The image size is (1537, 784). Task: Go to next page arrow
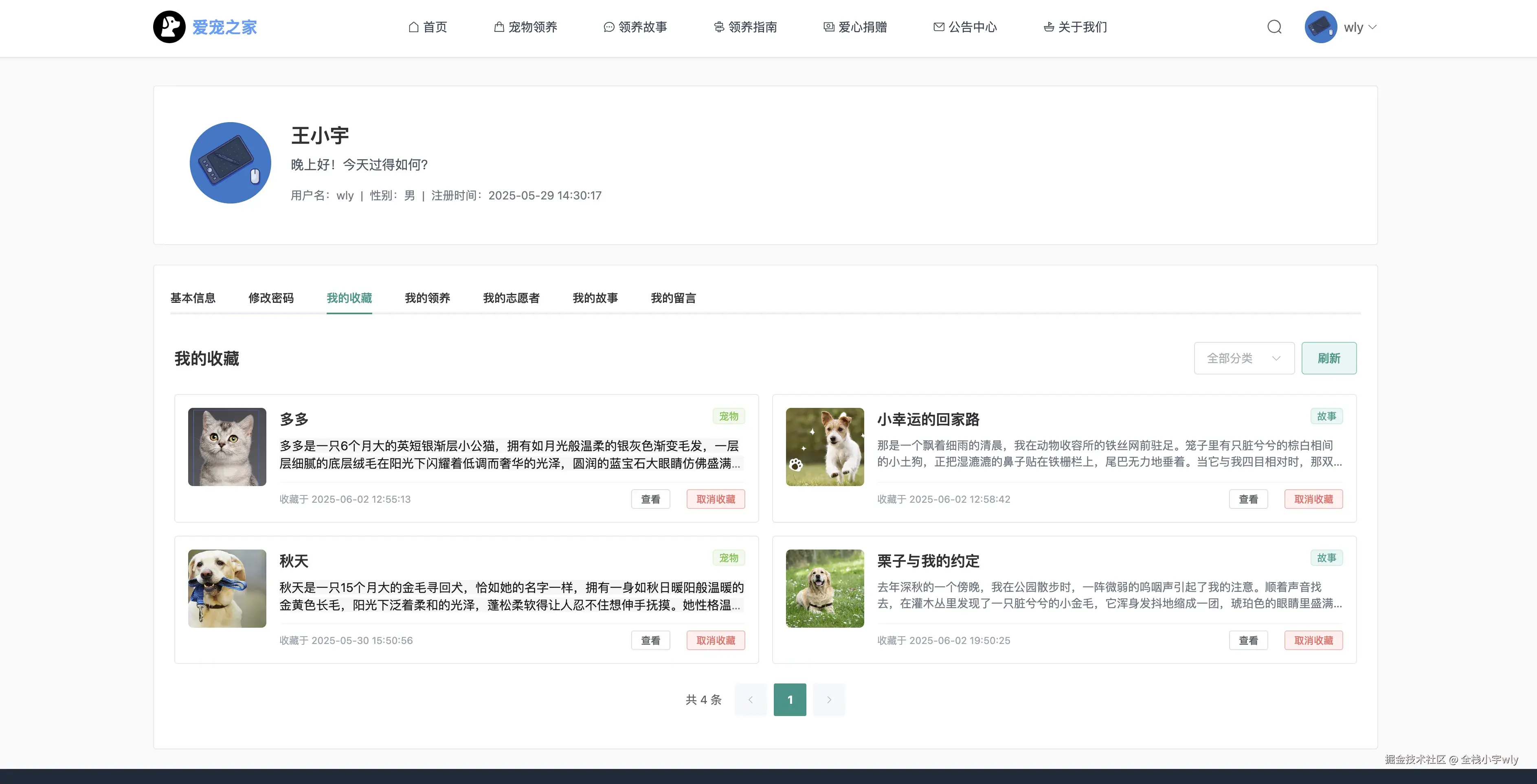click(x=829, y=699)
